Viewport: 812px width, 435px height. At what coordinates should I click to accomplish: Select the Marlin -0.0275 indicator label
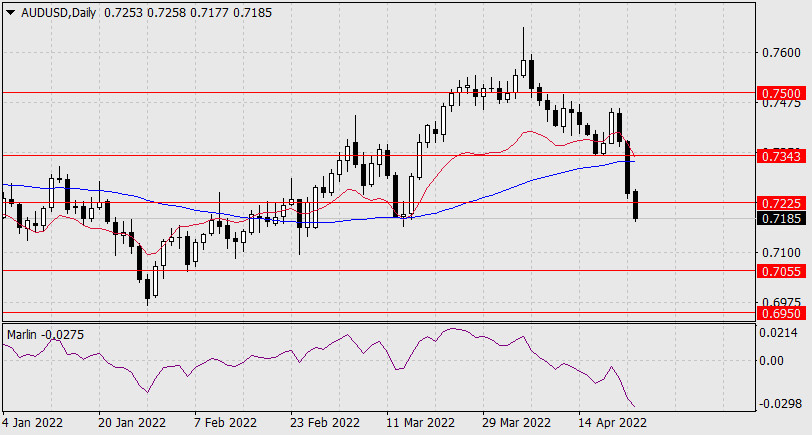tap(46, 335)
